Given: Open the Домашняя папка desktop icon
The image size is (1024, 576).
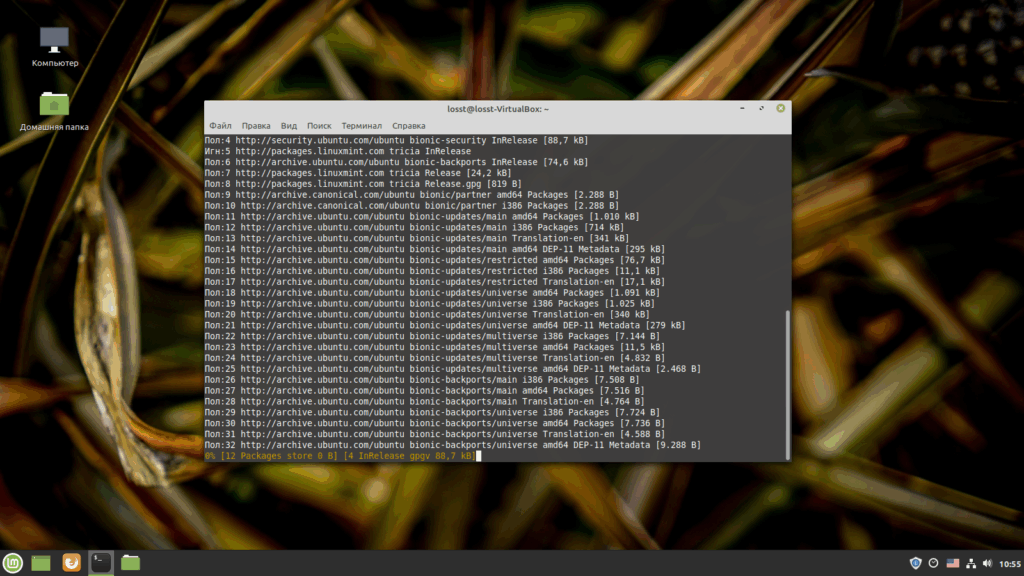Looking at the screenshot, I should point(54,111).
